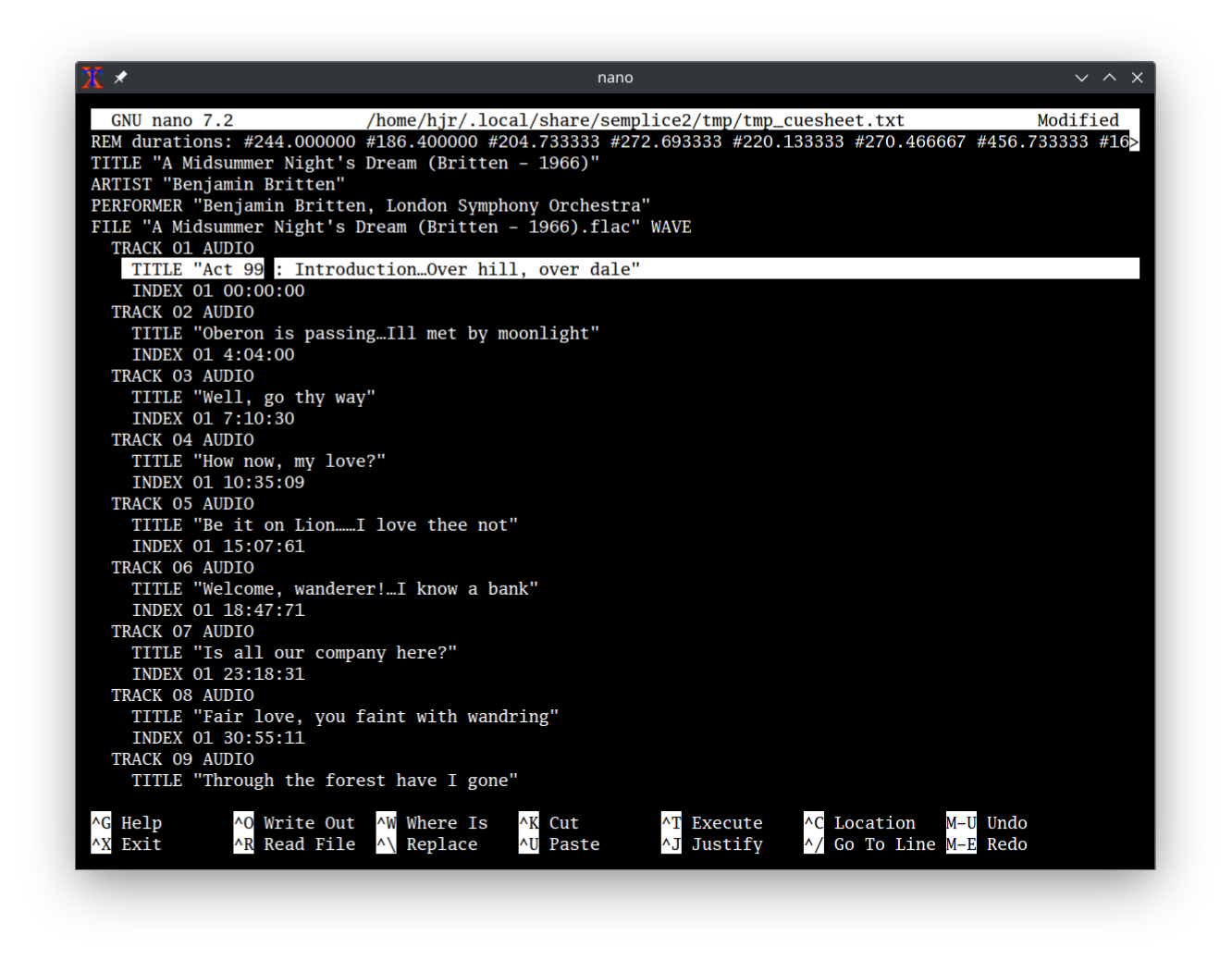Expand the window using the chevron-up control
The height and width of the screenshot is (960, 1232).
(x=1109, y=78)
